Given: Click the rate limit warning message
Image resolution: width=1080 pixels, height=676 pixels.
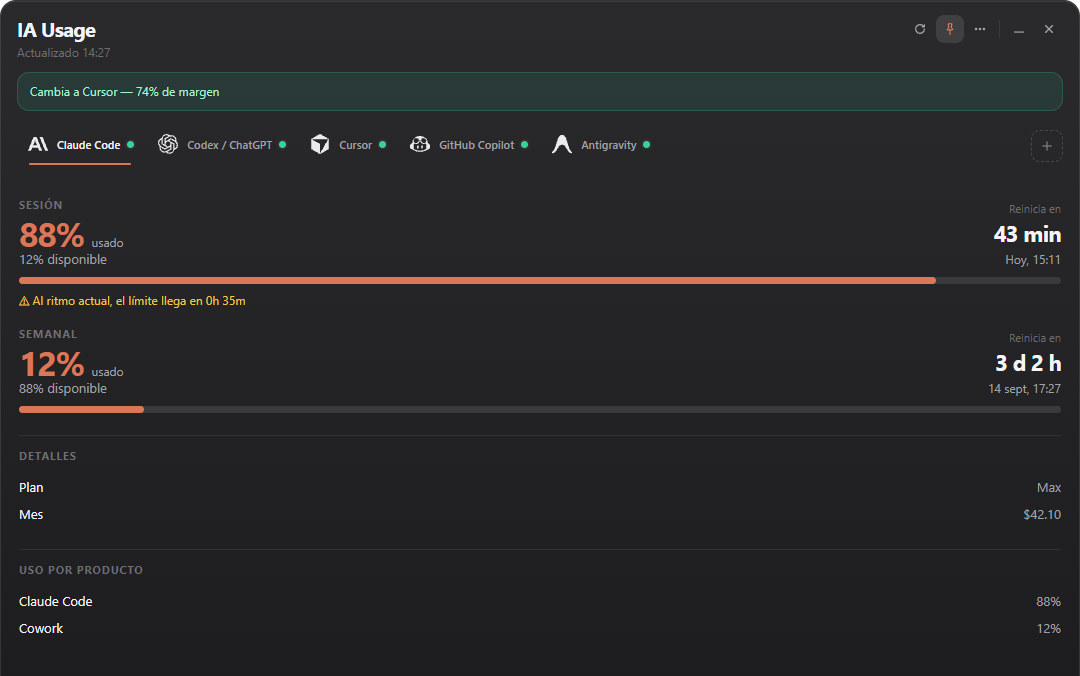Looking at the screenshot, I should 132,301.
